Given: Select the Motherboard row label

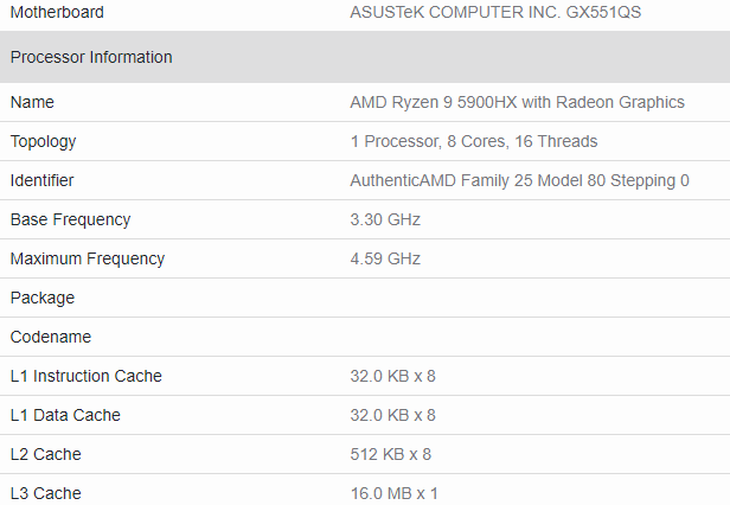Looking at the screenshot, I should [x=57, y=12].
